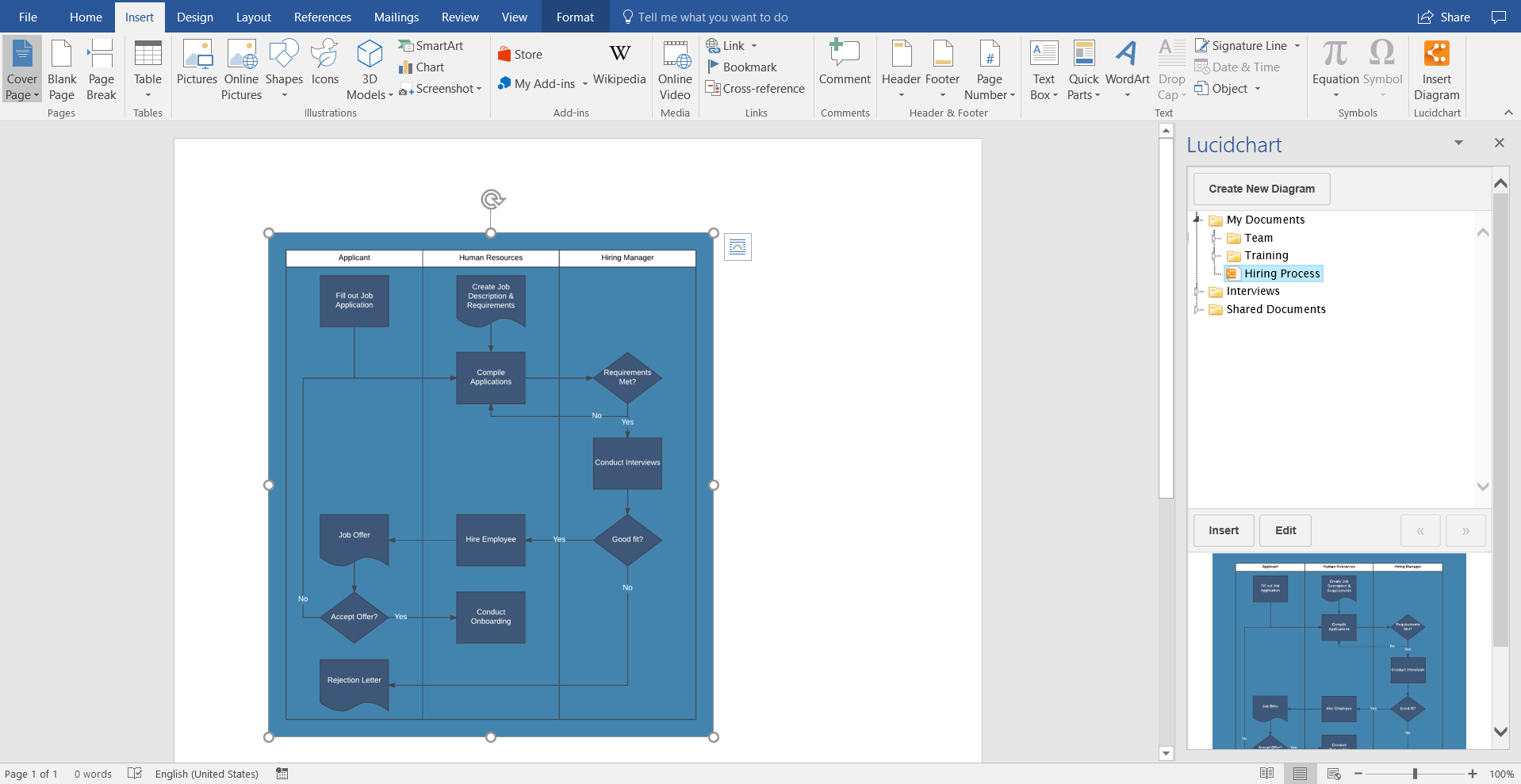The width and height of the screenshot is (1521, 784).
Task: Add a new Comment
Action: (845, 63)
